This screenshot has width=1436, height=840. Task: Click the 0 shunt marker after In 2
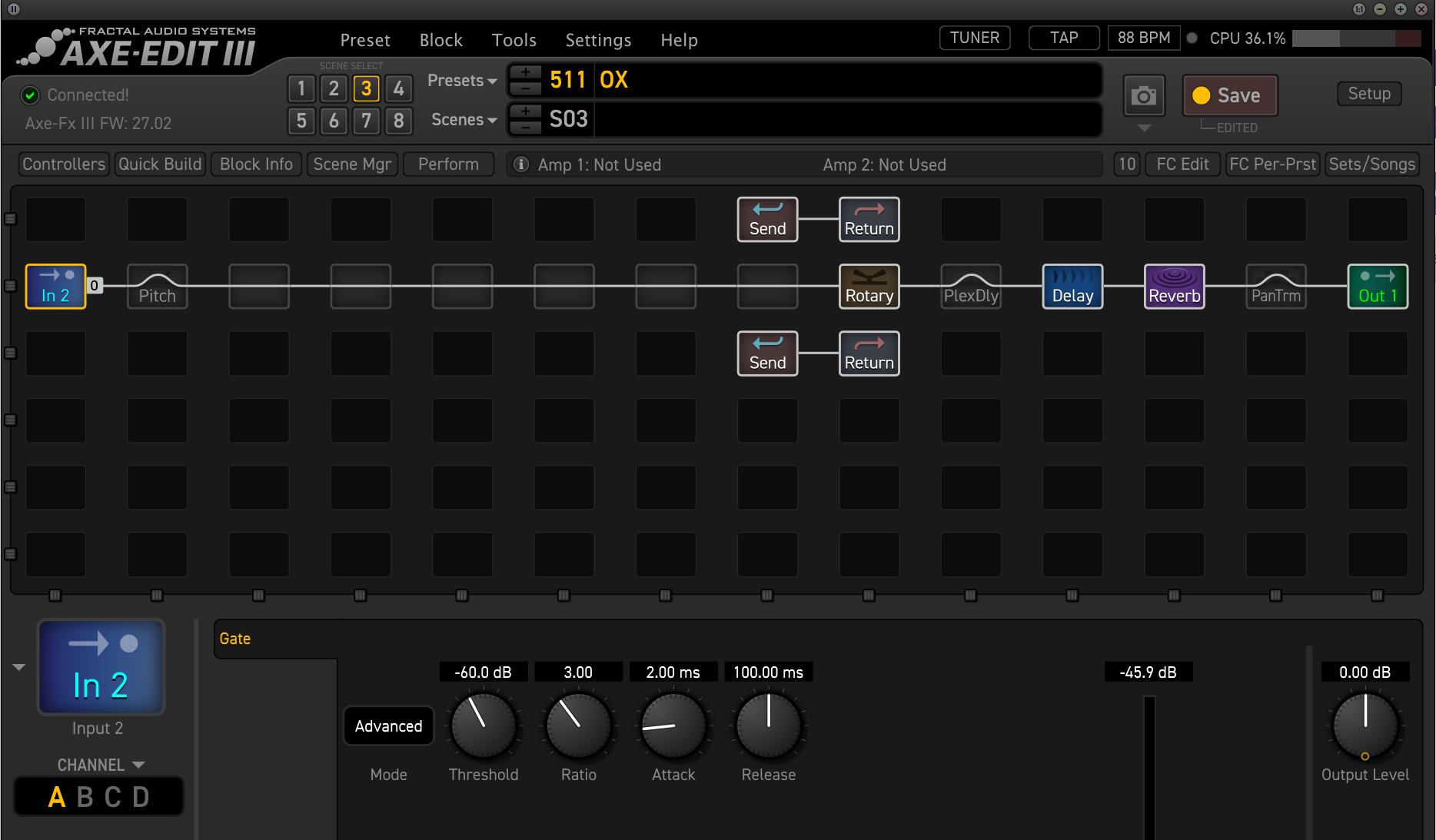[95, 286]
